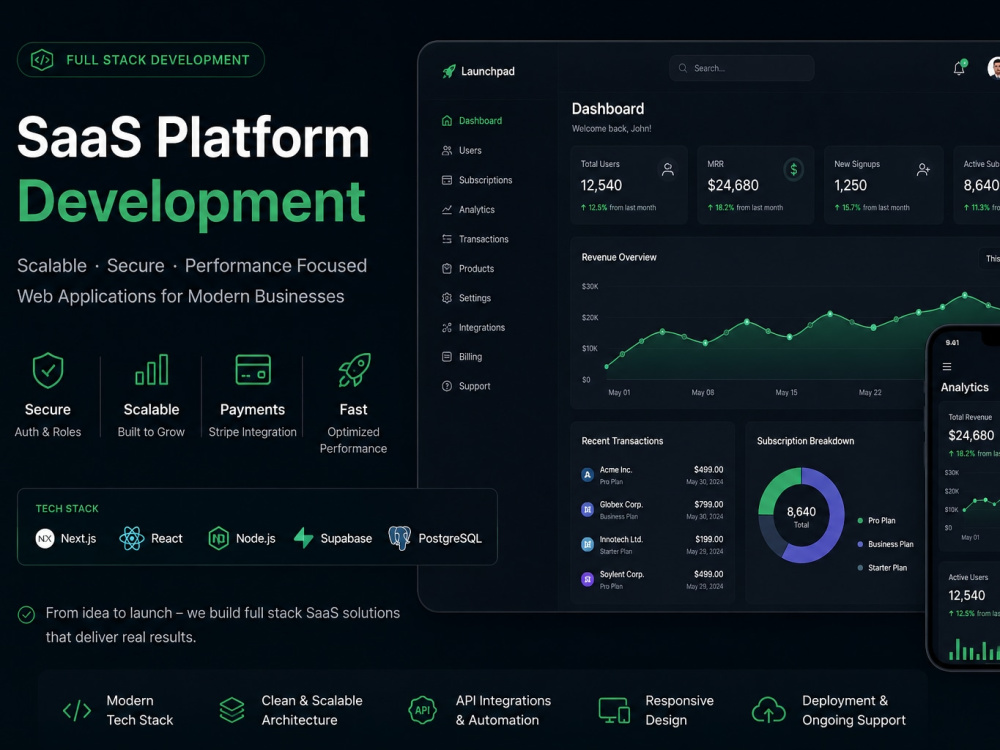Go to Subscriptions in sidebar
The height and width of the screenshot is (750, 1000).
tap(477, 180)
